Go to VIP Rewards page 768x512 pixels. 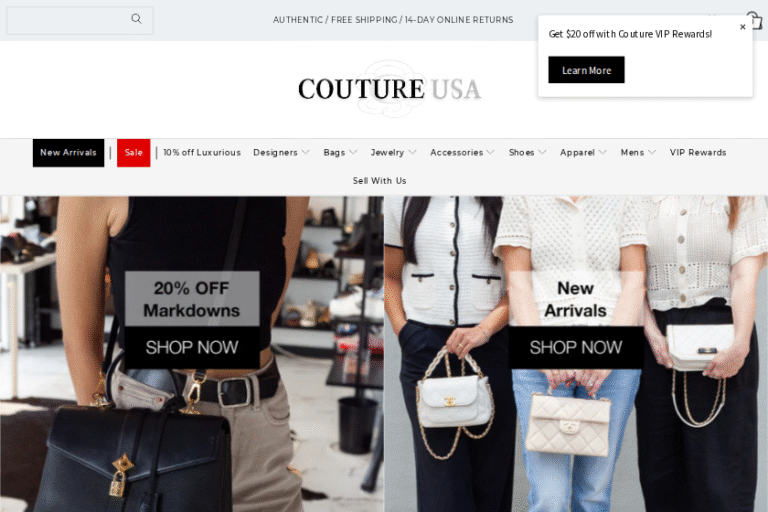698,152
